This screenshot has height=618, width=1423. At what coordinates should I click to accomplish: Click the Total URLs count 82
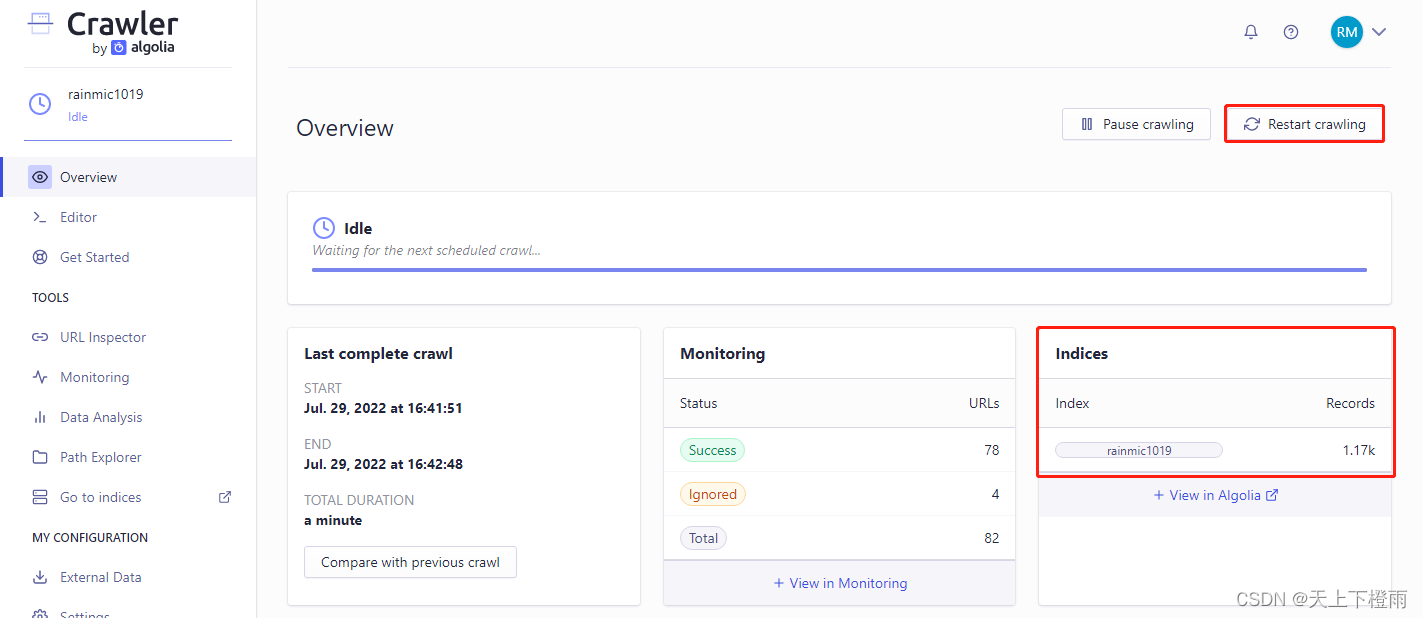[x=991, y=538]
